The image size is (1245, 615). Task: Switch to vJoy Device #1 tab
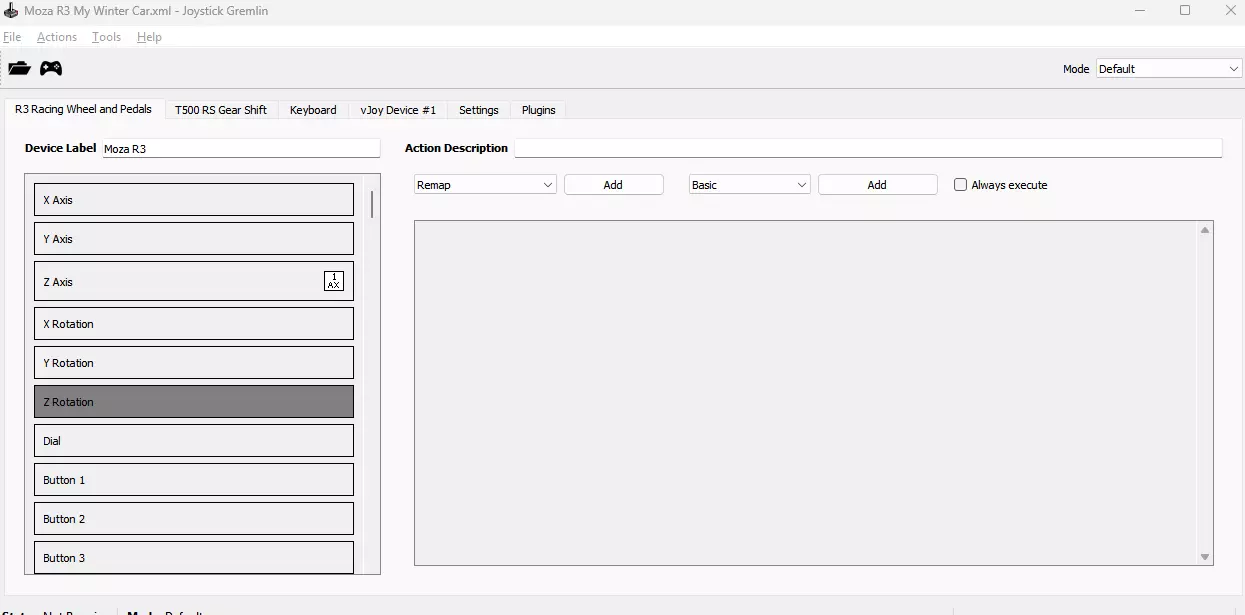(398, 110)
